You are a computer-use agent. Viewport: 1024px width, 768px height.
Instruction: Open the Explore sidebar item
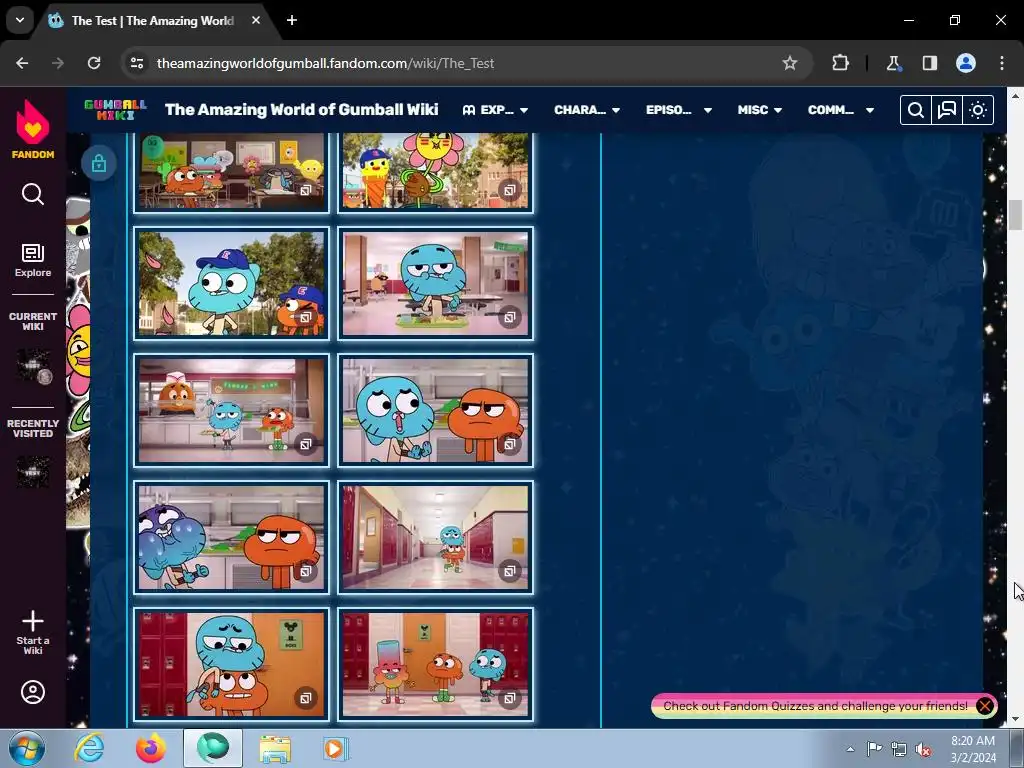33,260
